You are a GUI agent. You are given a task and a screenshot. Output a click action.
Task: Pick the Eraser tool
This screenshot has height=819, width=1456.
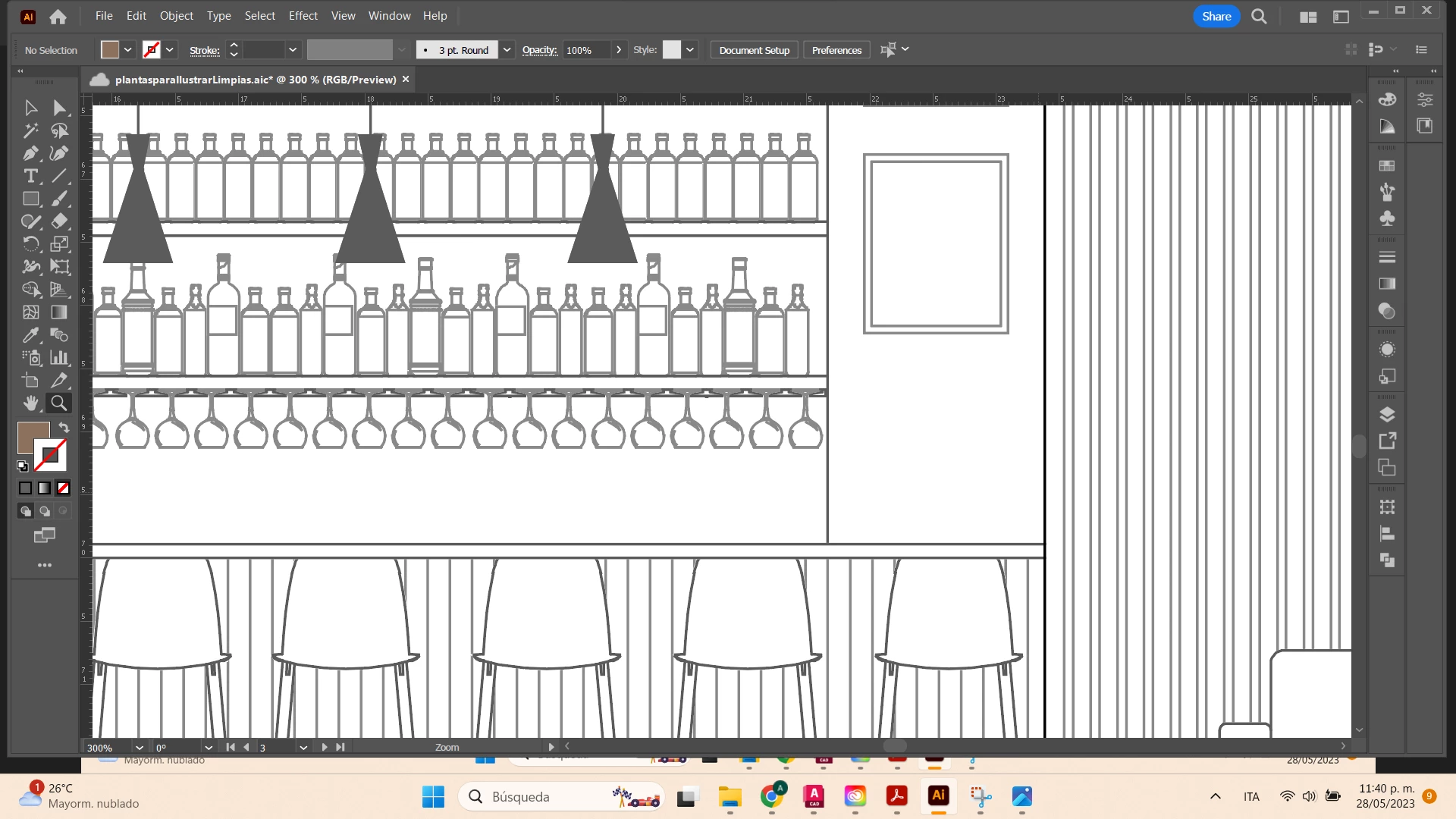(59, 221)
